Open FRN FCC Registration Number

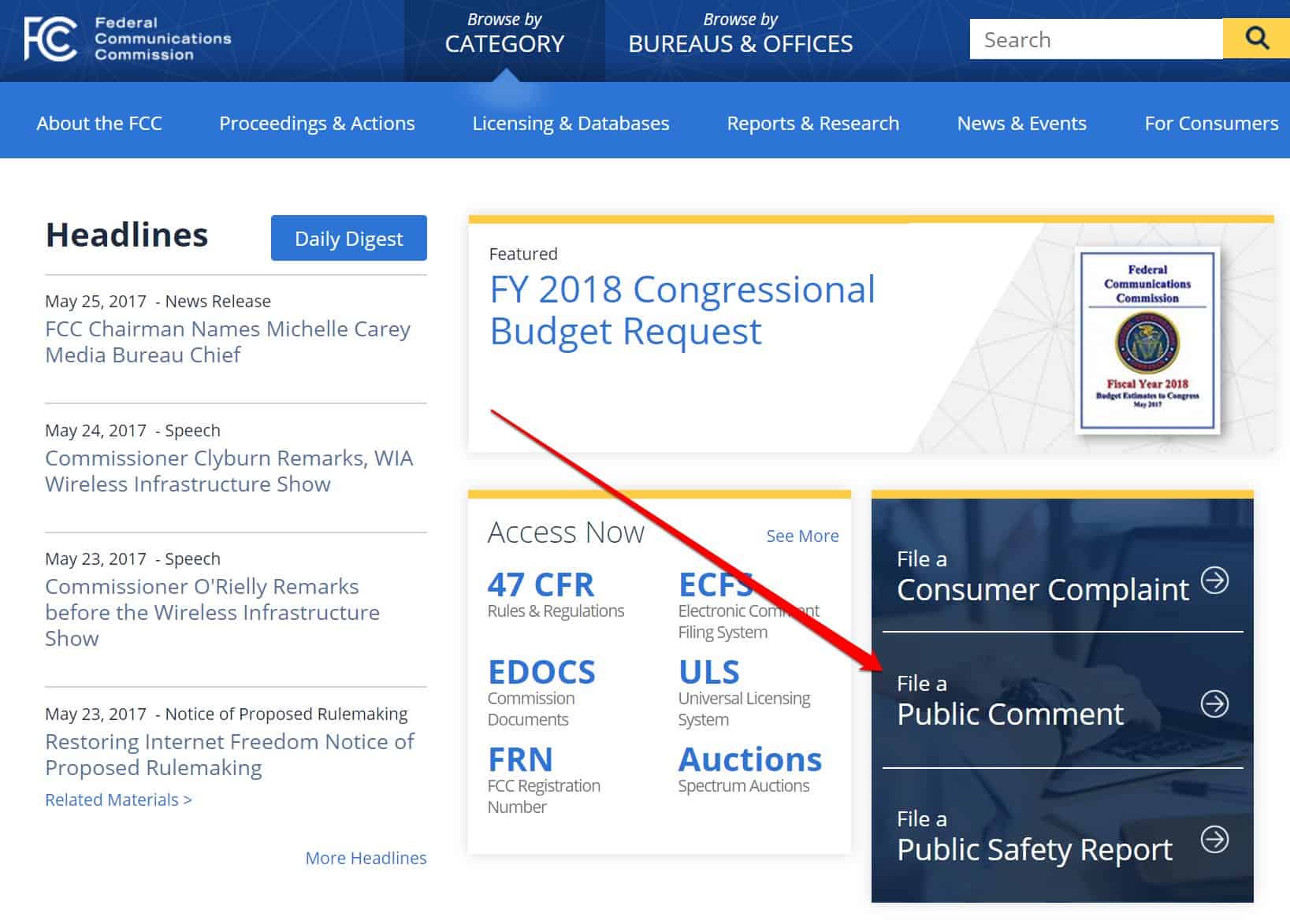[x=544, y=780]
